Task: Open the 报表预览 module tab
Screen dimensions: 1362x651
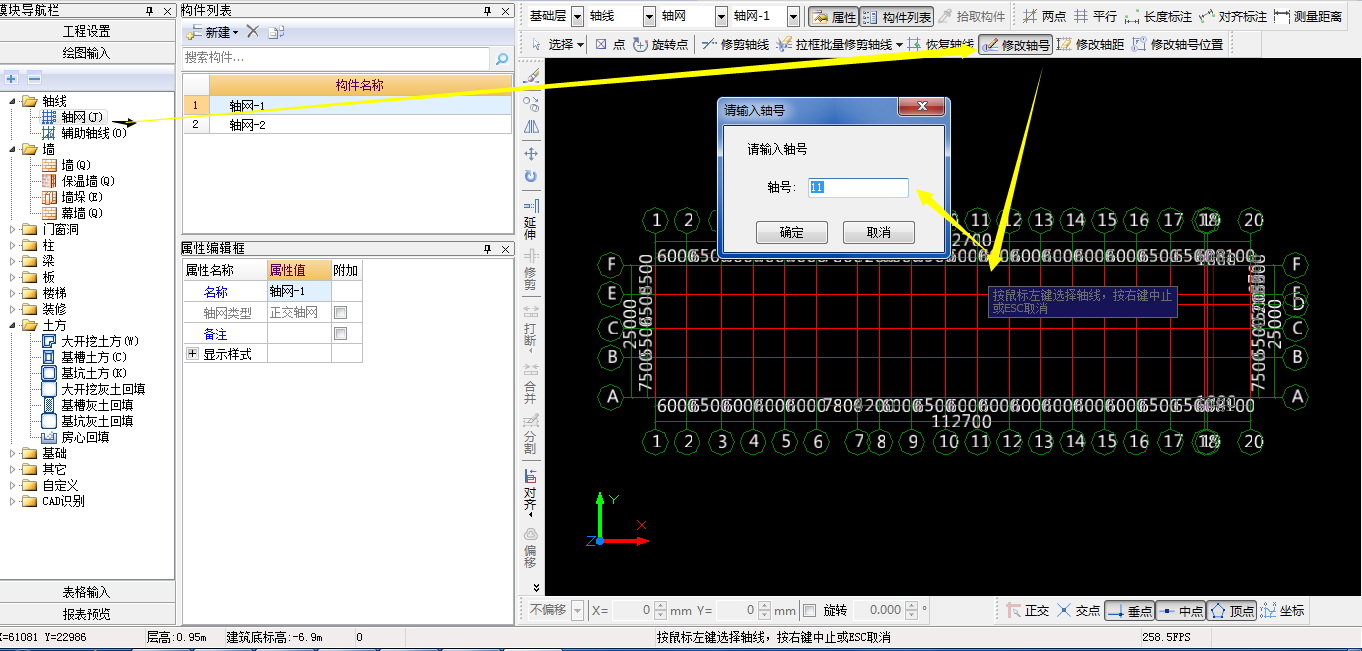Action: [87, 614]
